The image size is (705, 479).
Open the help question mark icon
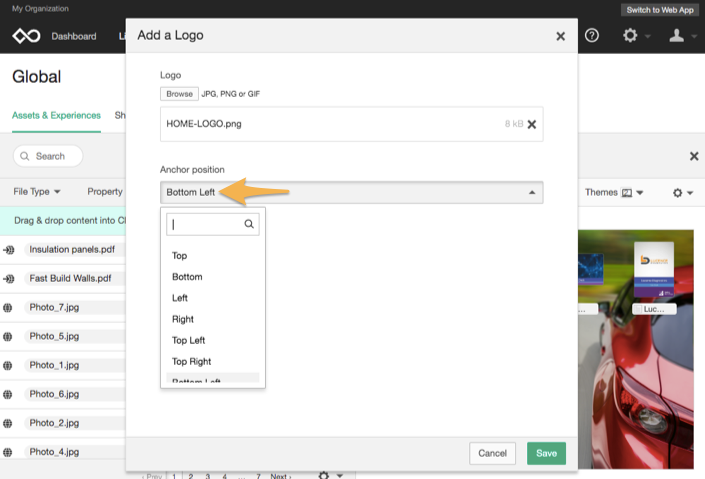coord(592,35)
